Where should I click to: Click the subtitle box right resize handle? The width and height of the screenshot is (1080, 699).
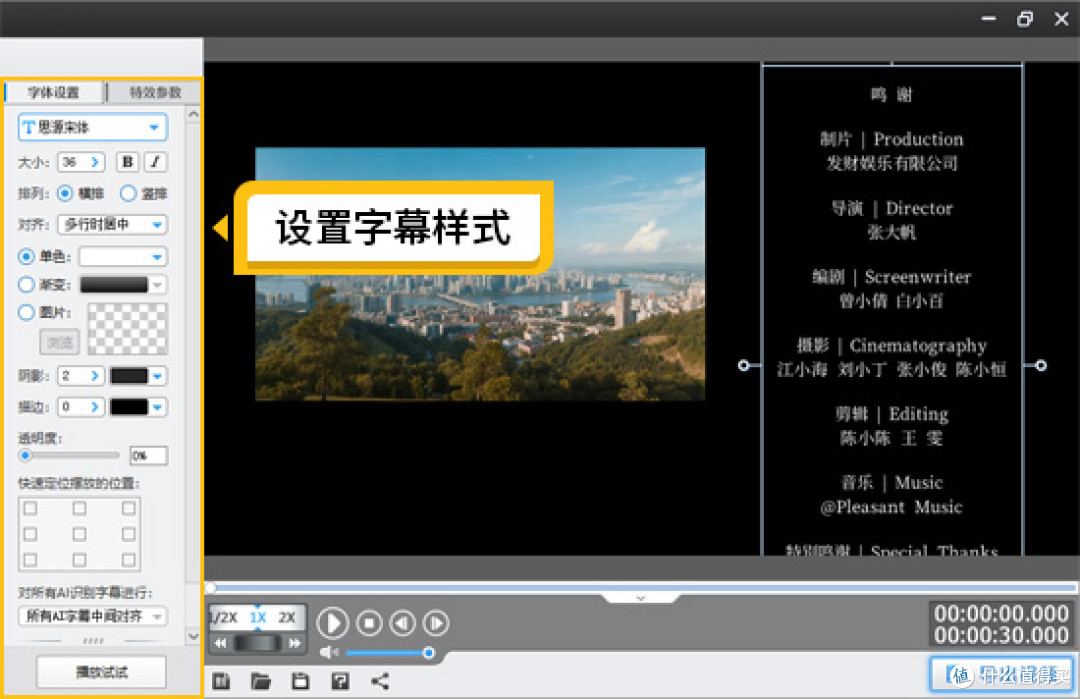click(x=1041, y=365)
